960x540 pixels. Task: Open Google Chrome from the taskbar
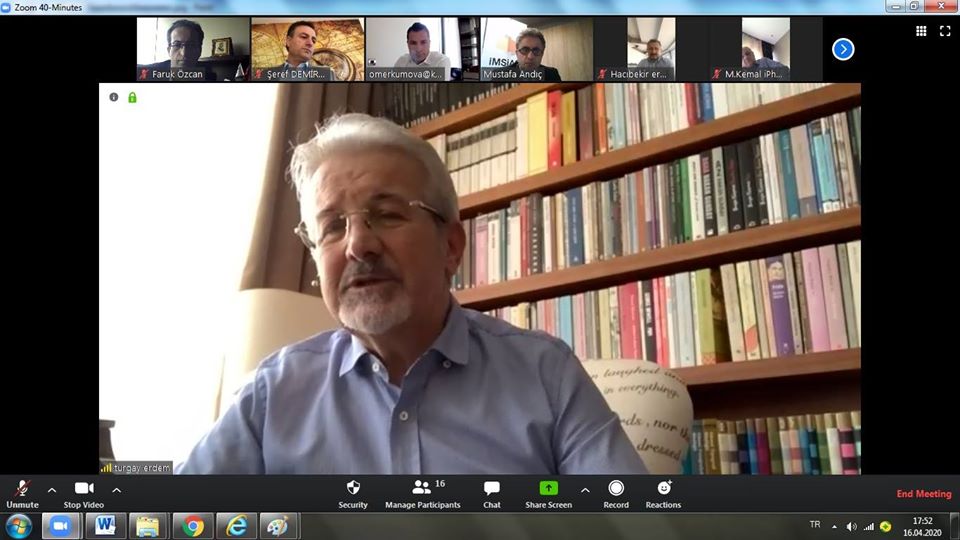pyautogui.click(x=193, y=526)
